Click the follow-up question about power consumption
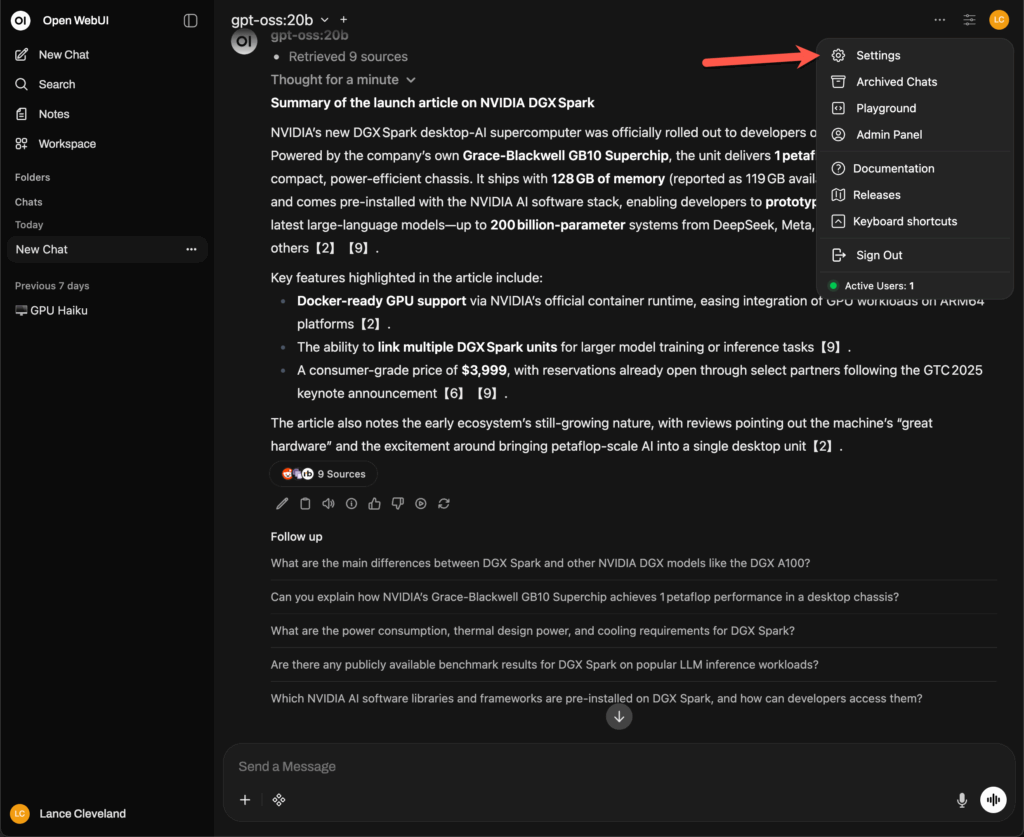 click(x=532, y=631)
